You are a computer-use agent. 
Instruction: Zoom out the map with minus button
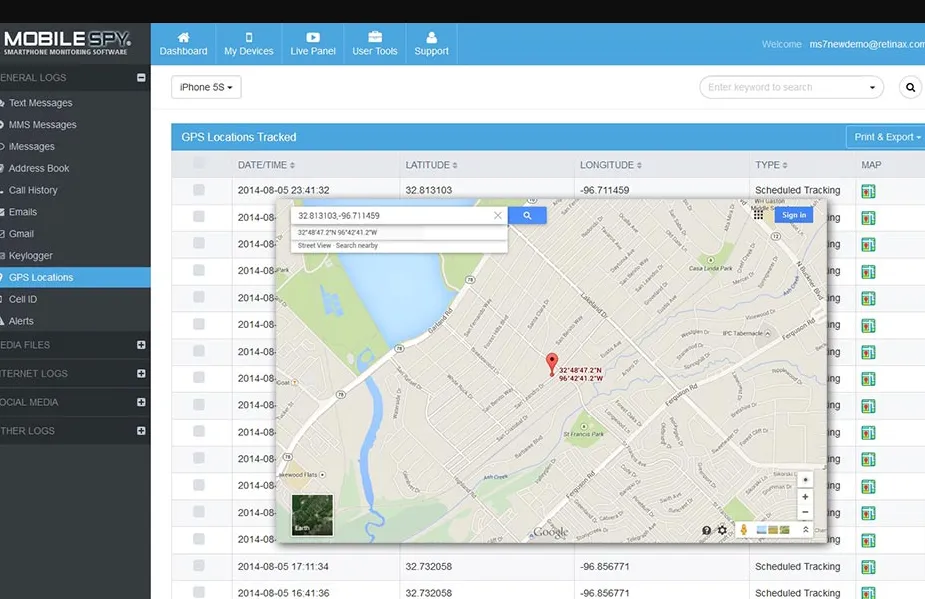(x=805, y=512)
